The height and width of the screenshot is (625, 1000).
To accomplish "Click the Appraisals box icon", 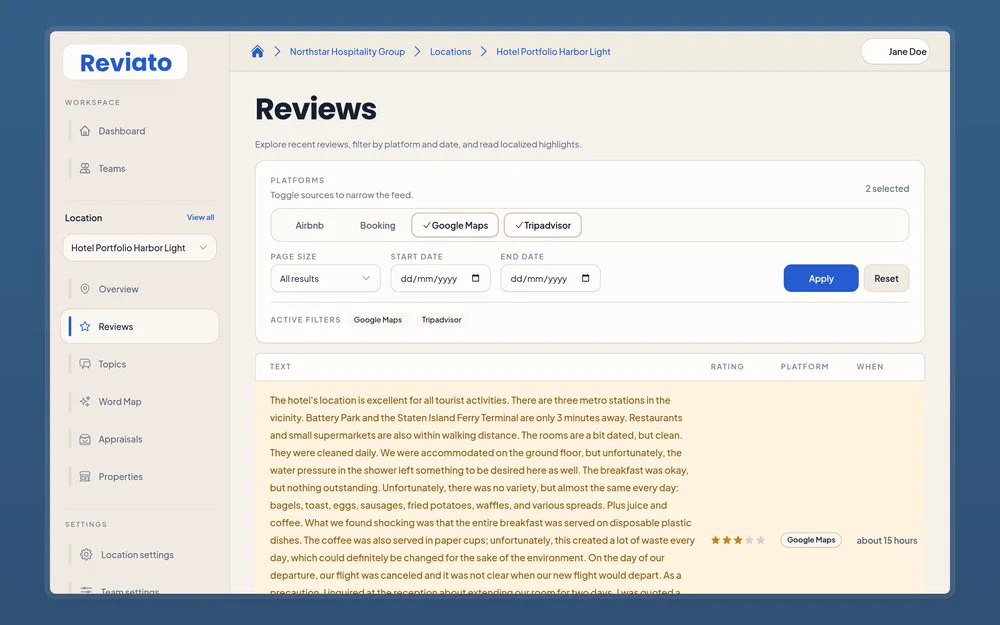I will (x=85, y=439).
